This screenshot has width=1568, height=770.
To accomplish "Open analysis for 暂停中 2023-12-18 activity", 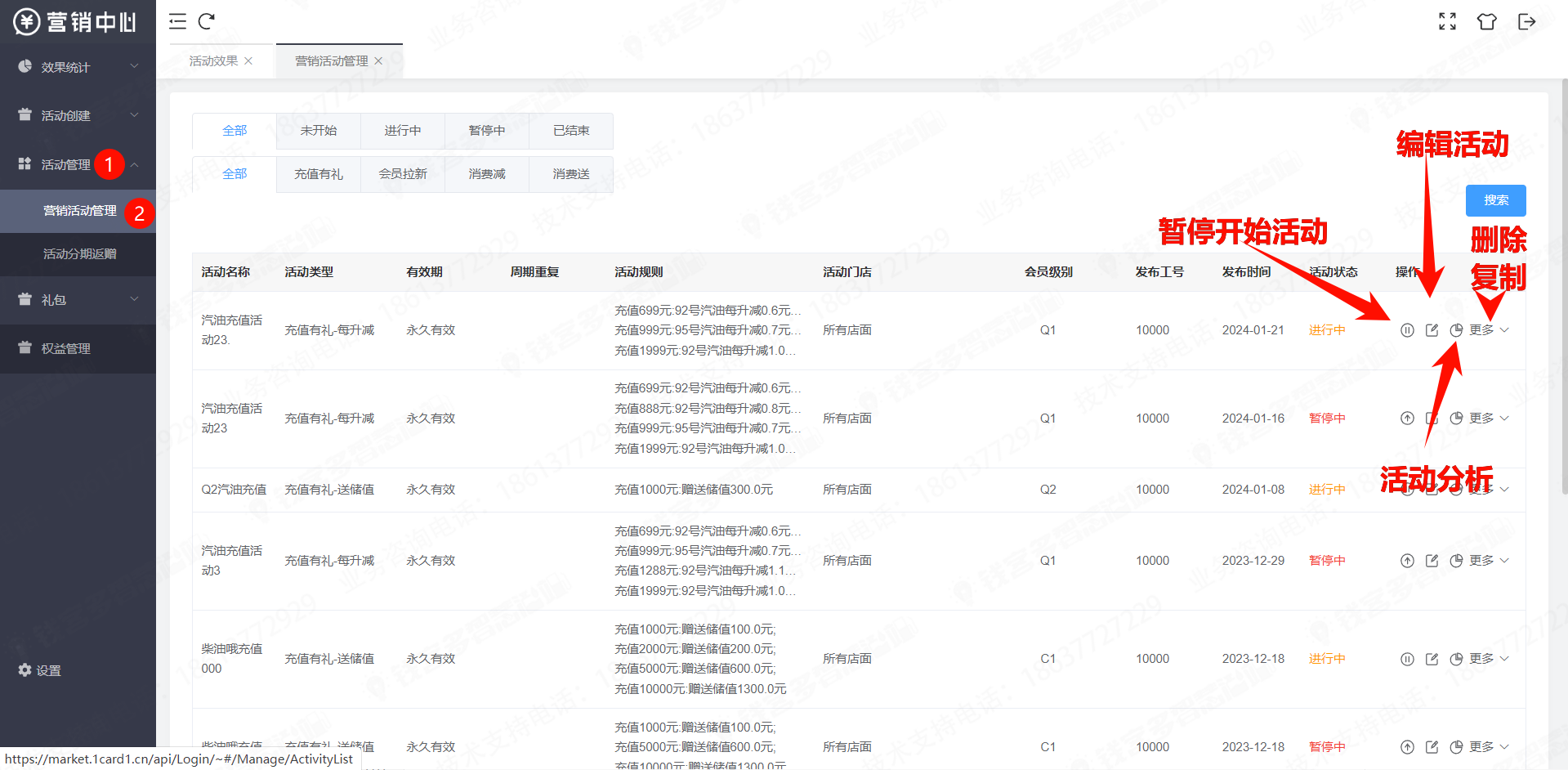I will pyautogui.click(x=1456, y=747).
